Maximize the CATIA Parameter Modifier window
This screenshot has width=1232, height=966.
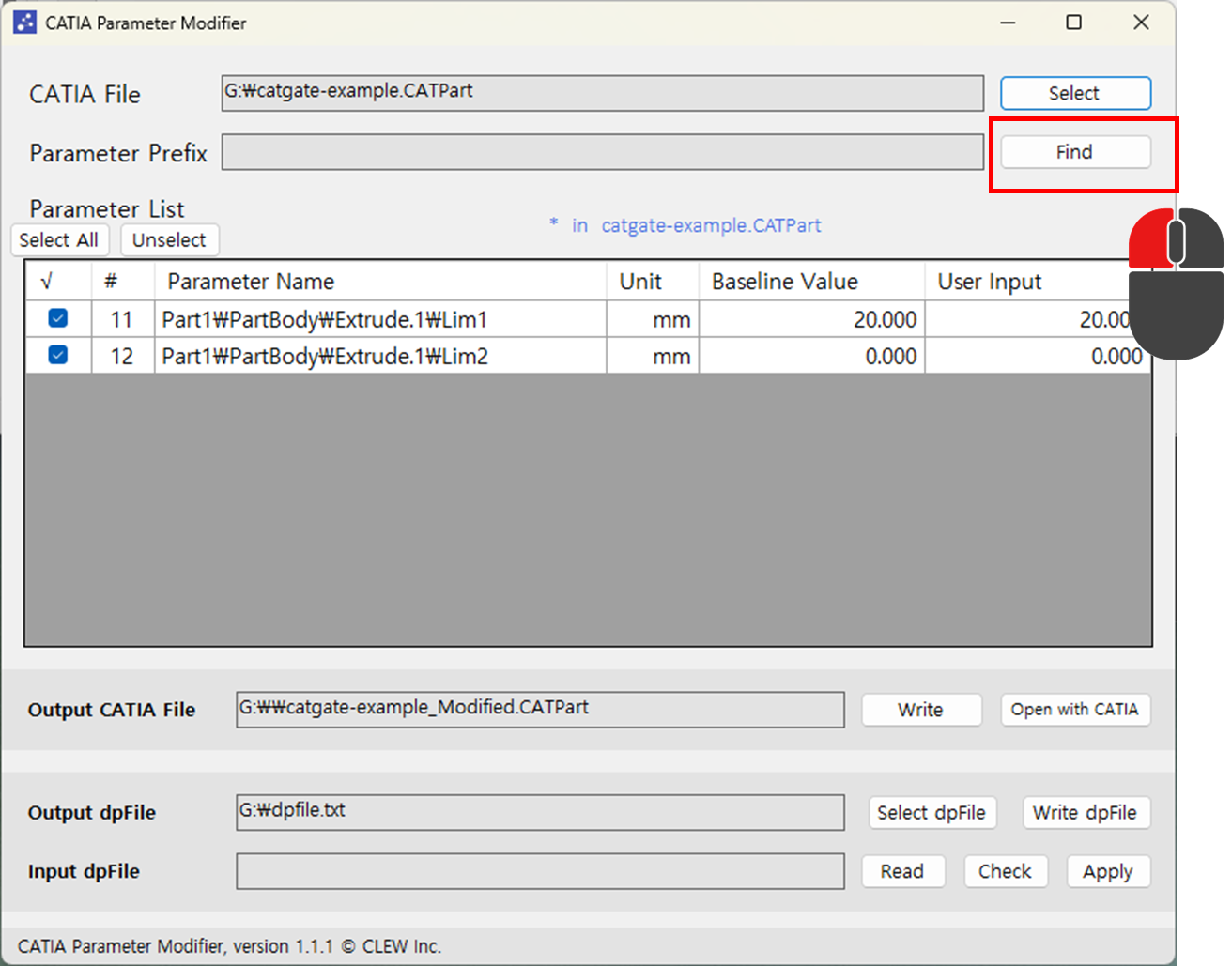1074,23
